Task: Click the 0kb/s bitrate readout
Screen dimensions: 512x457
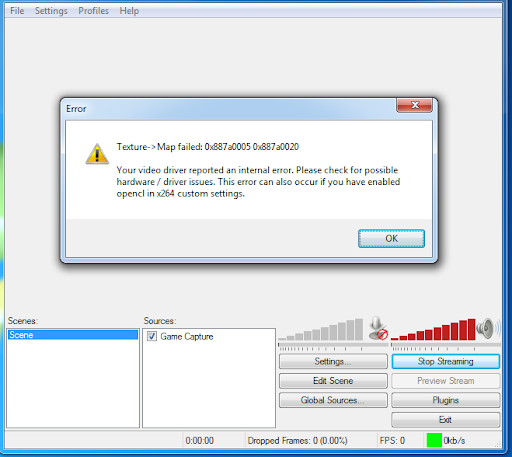Action: (x=454, y=440)
